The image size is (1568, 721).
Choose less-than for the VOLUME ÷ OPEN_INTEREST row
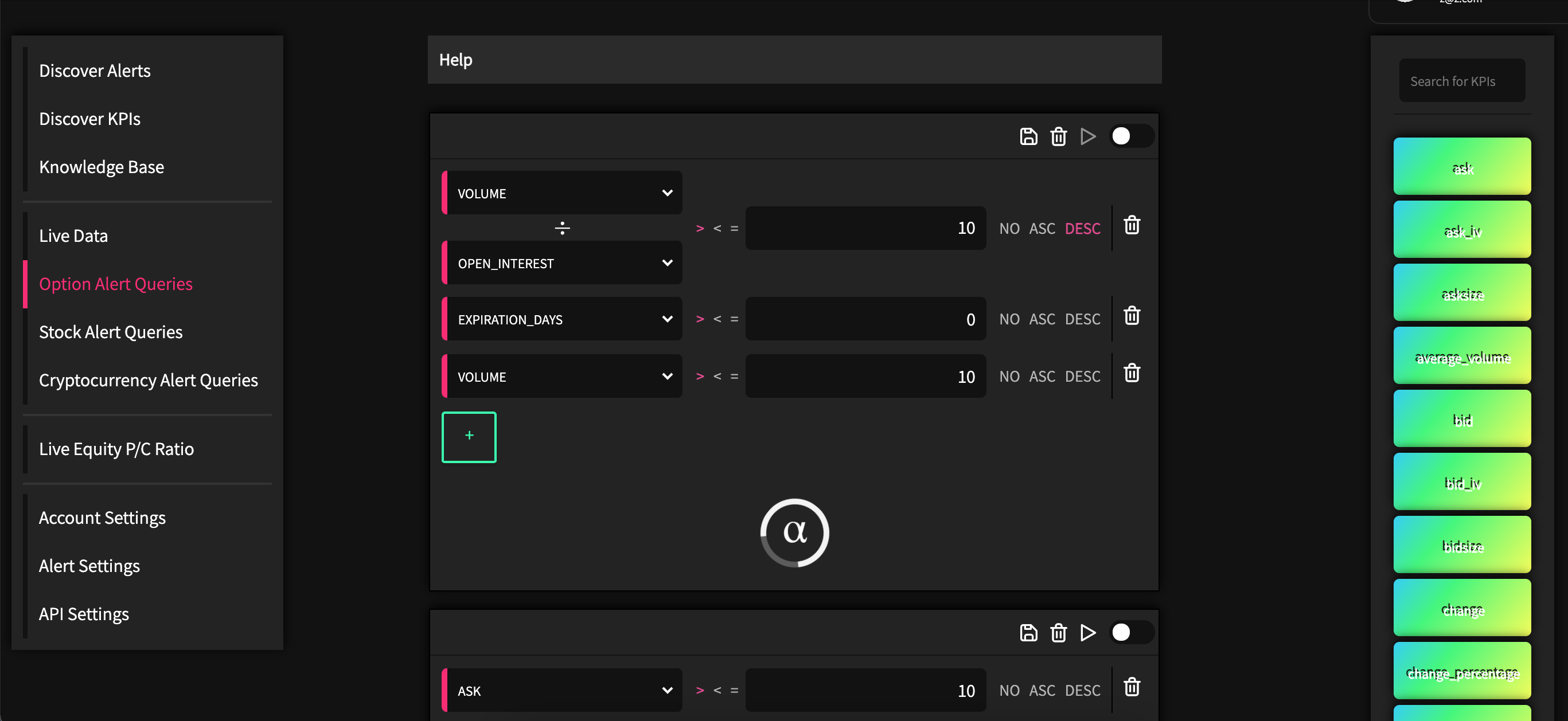click(x=717, y=228)
